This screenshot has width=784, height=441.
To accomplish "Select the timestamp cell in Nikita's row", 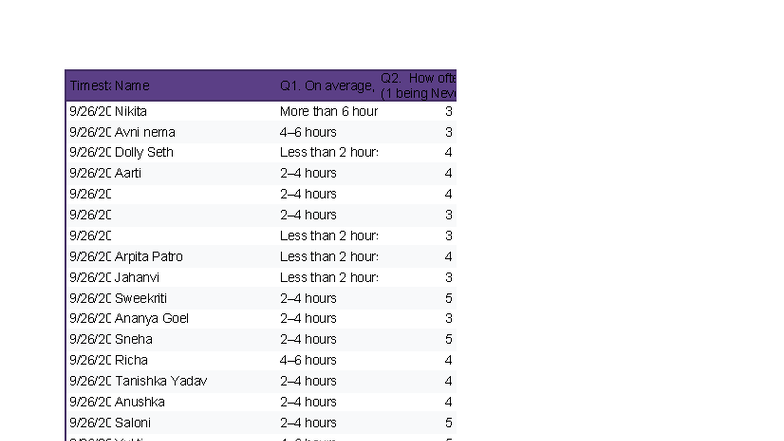I will pos(89,111).
